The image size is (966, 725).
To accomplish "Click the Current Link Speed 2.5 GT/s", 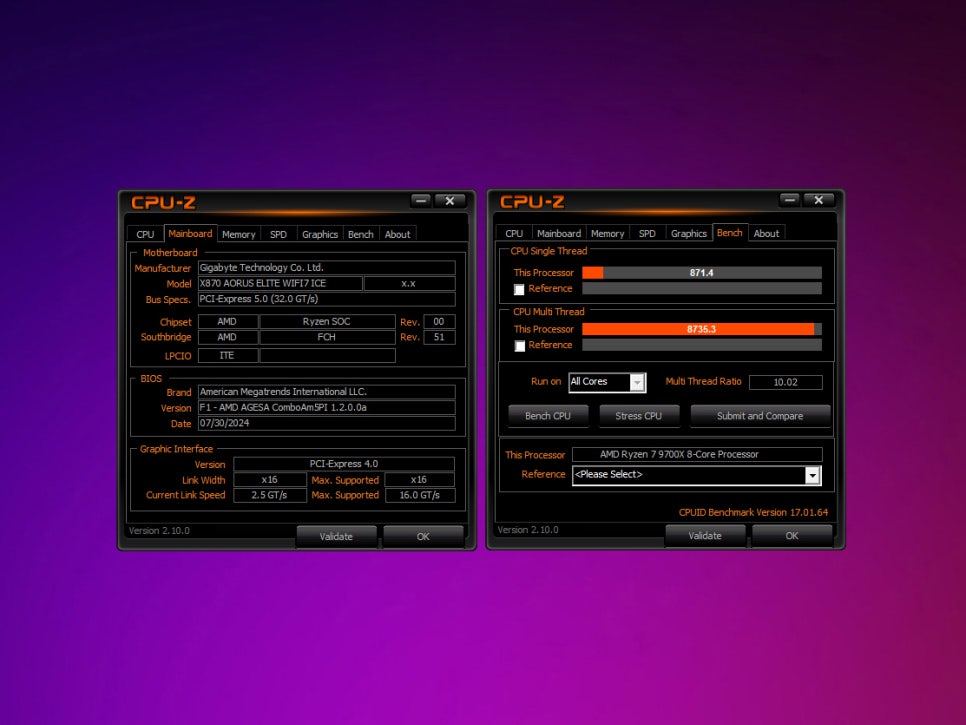I will click(270, 495).
